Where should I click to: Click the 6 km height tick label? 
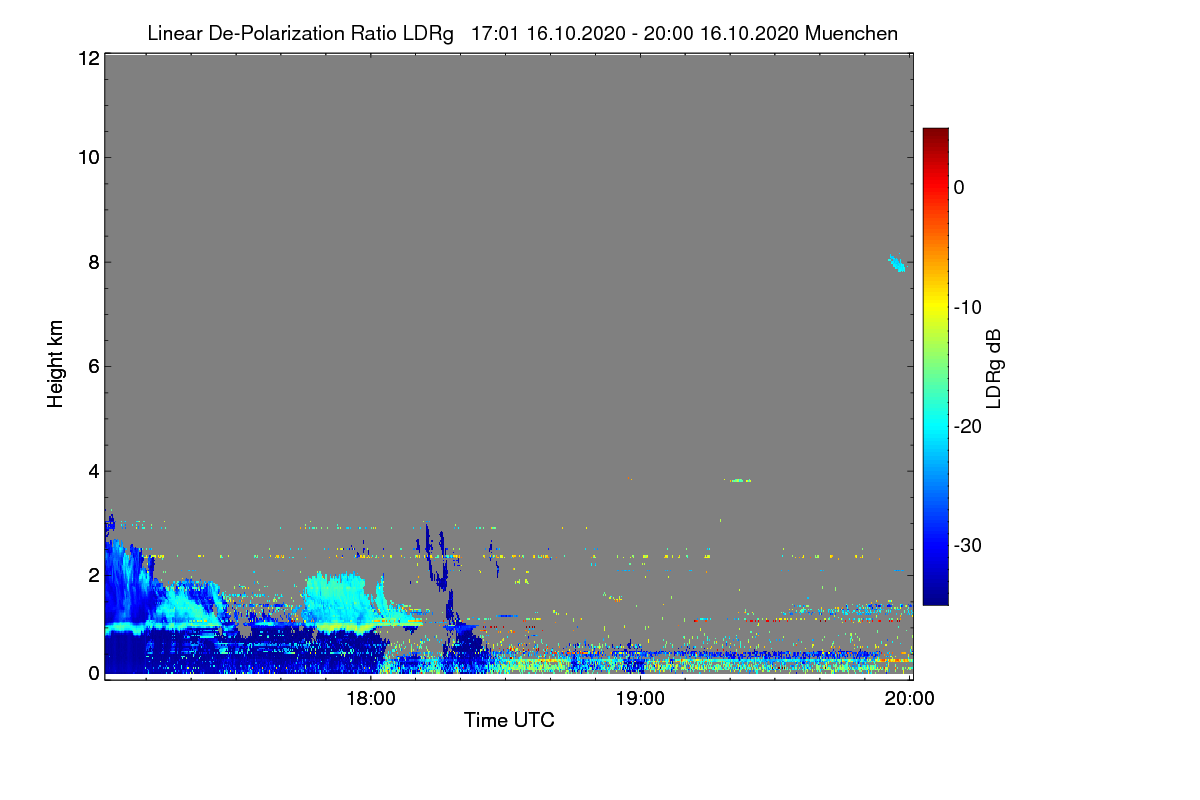click(93, 366)
